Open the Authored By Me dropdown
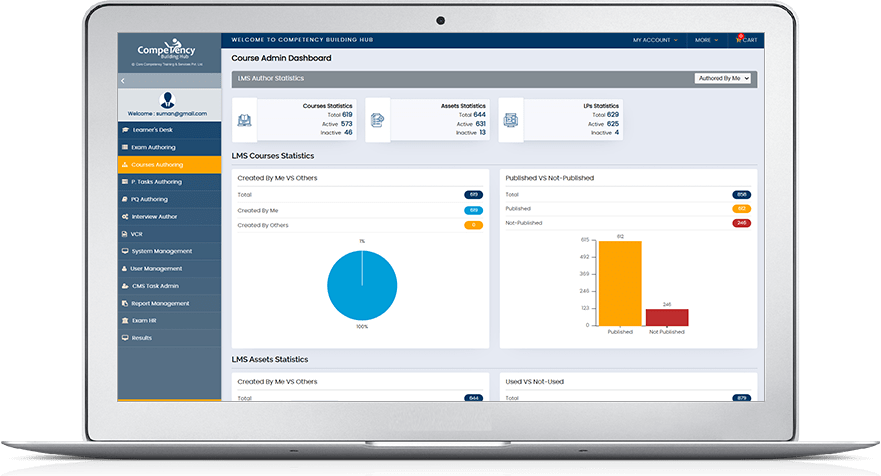The width and height of the screenshot is (881, 476). (x=722, y=78)
